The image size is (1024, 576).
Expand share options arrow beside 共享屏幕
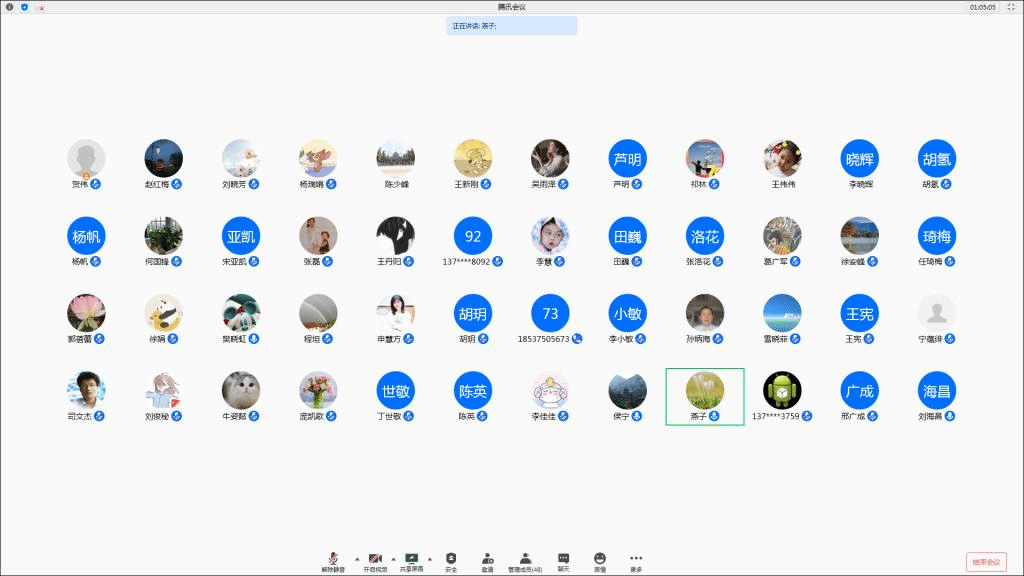point(430,558)
